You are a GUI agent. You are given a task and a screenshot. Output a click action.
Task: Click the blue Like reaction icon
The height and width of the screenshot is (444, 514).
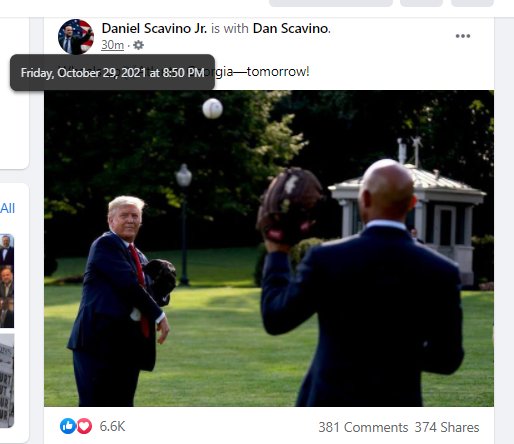68,426
